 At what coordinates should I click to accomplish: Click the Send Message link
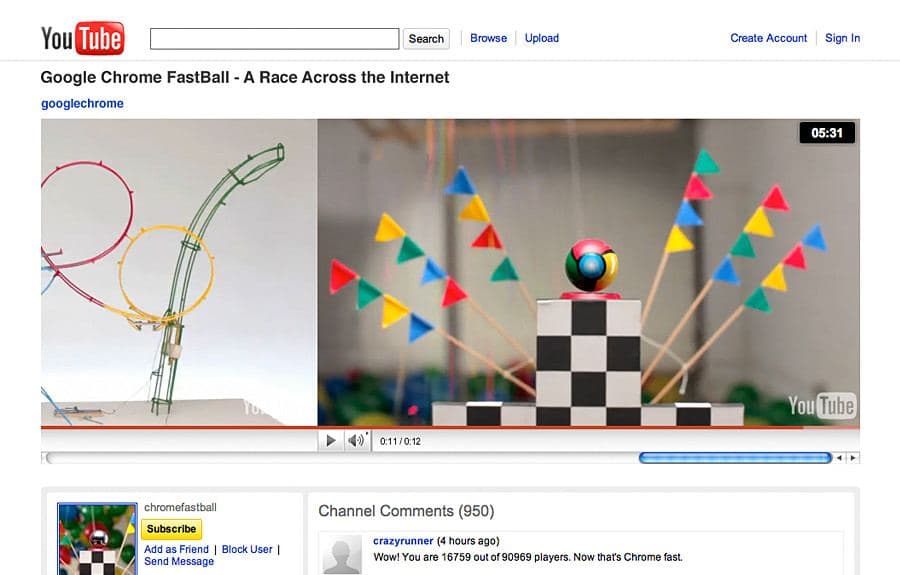pos(179,561)
